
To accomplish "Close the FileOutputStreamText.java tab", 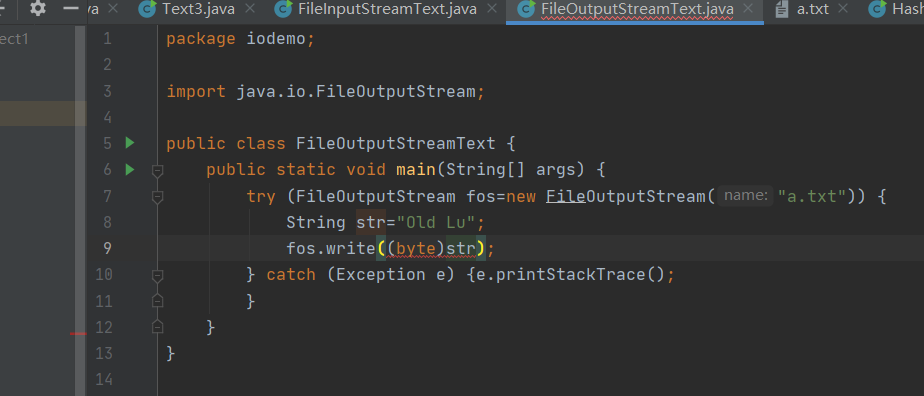I will pyautogui.click(x=748, y=8).
